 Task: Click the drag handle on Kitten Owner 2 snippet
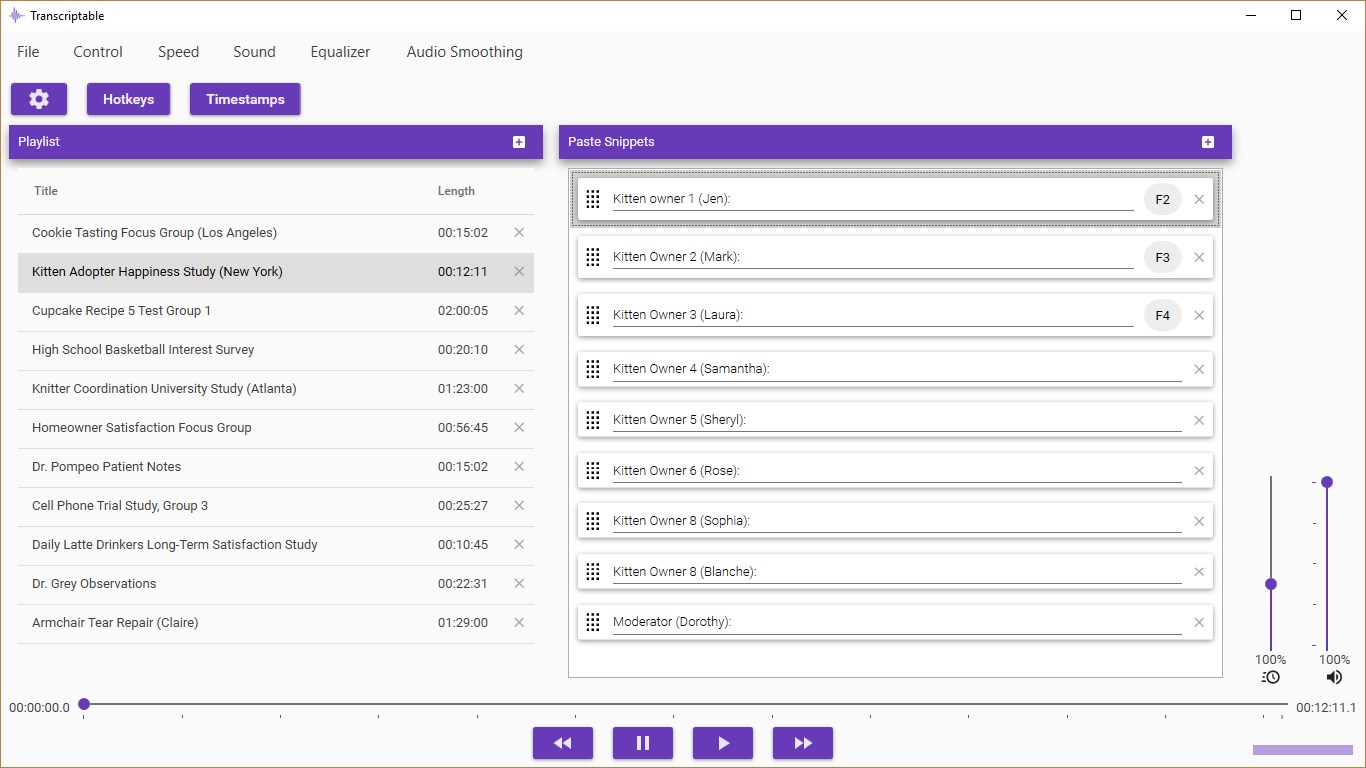[592, 257]
